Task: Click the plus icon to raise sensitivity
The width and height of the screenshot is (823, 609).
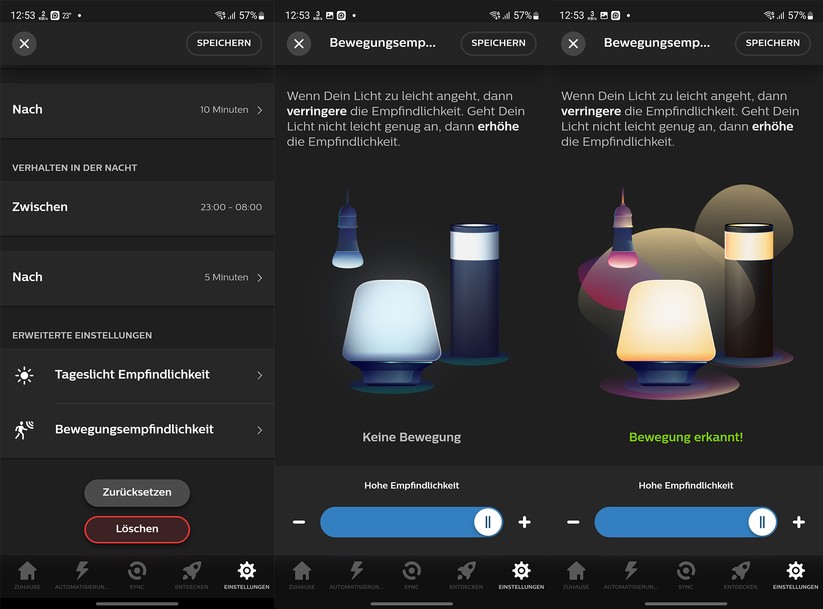Action: [x=525, y=522]
